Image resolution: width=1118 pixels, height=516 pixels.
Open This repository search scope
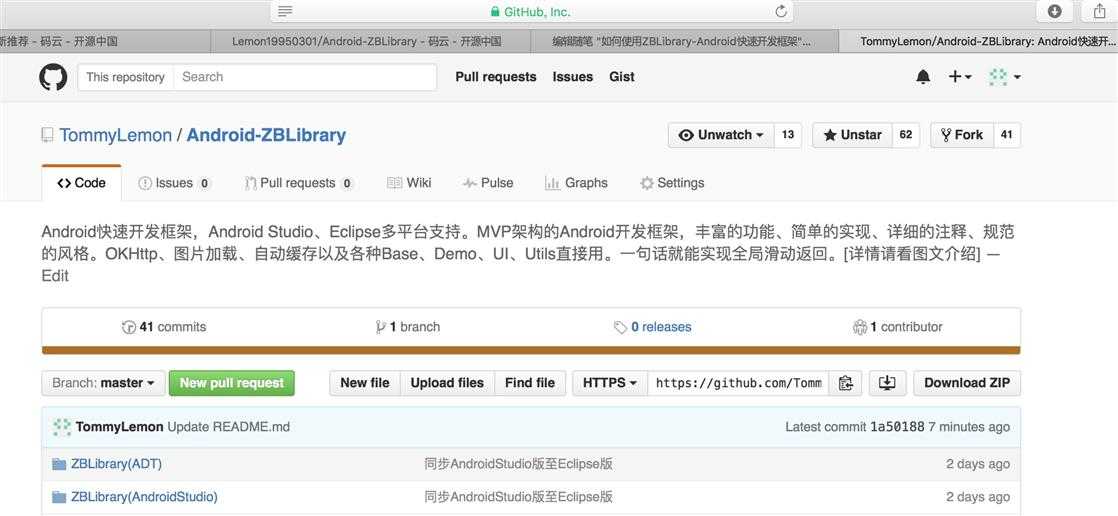[x=125, y=77]
